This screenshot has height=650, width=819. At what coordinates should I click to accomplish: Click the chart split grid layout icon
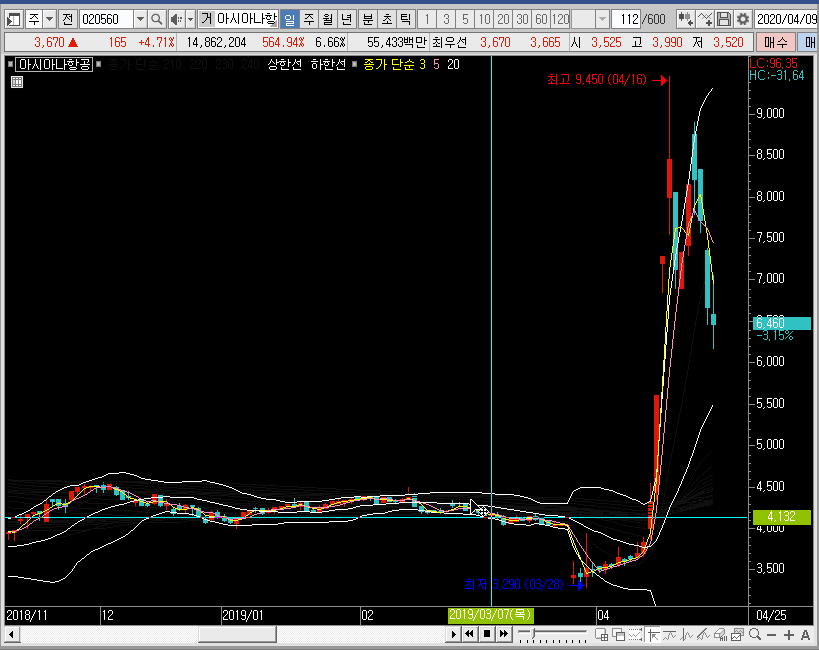(601, 635)
